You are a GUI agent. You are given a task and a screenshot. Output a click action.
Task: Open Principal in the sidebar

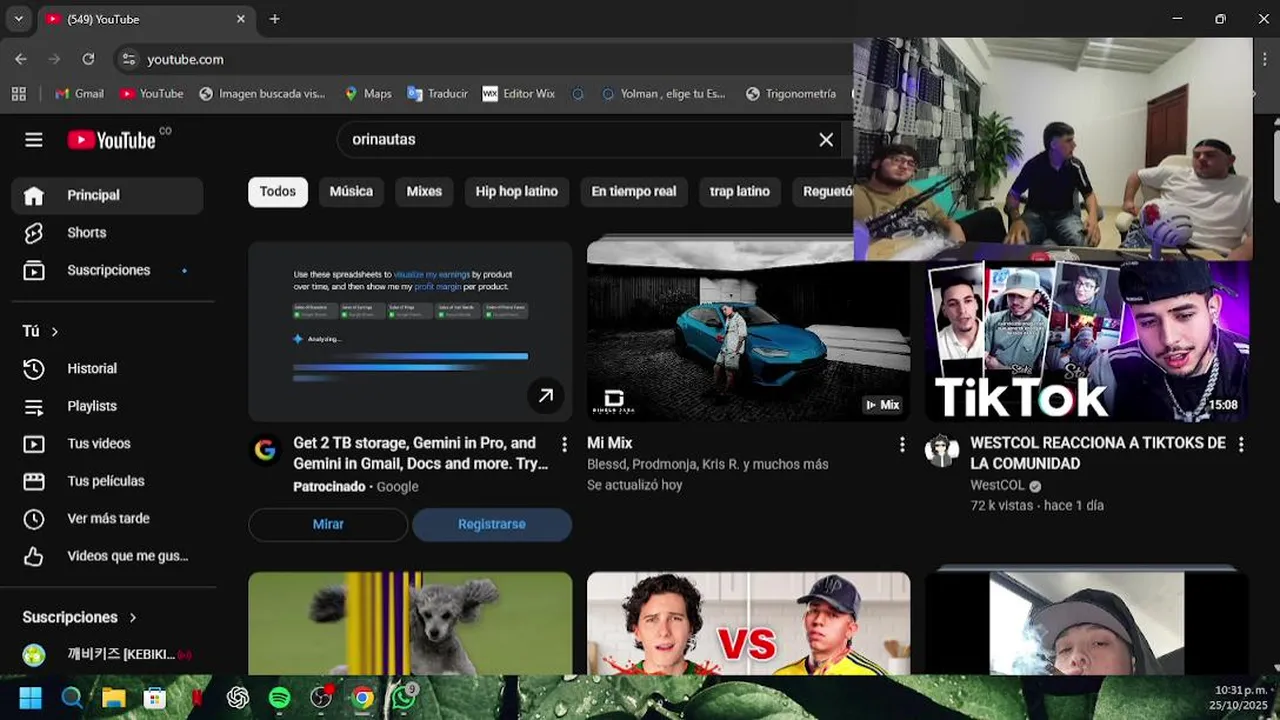point(107,195)
